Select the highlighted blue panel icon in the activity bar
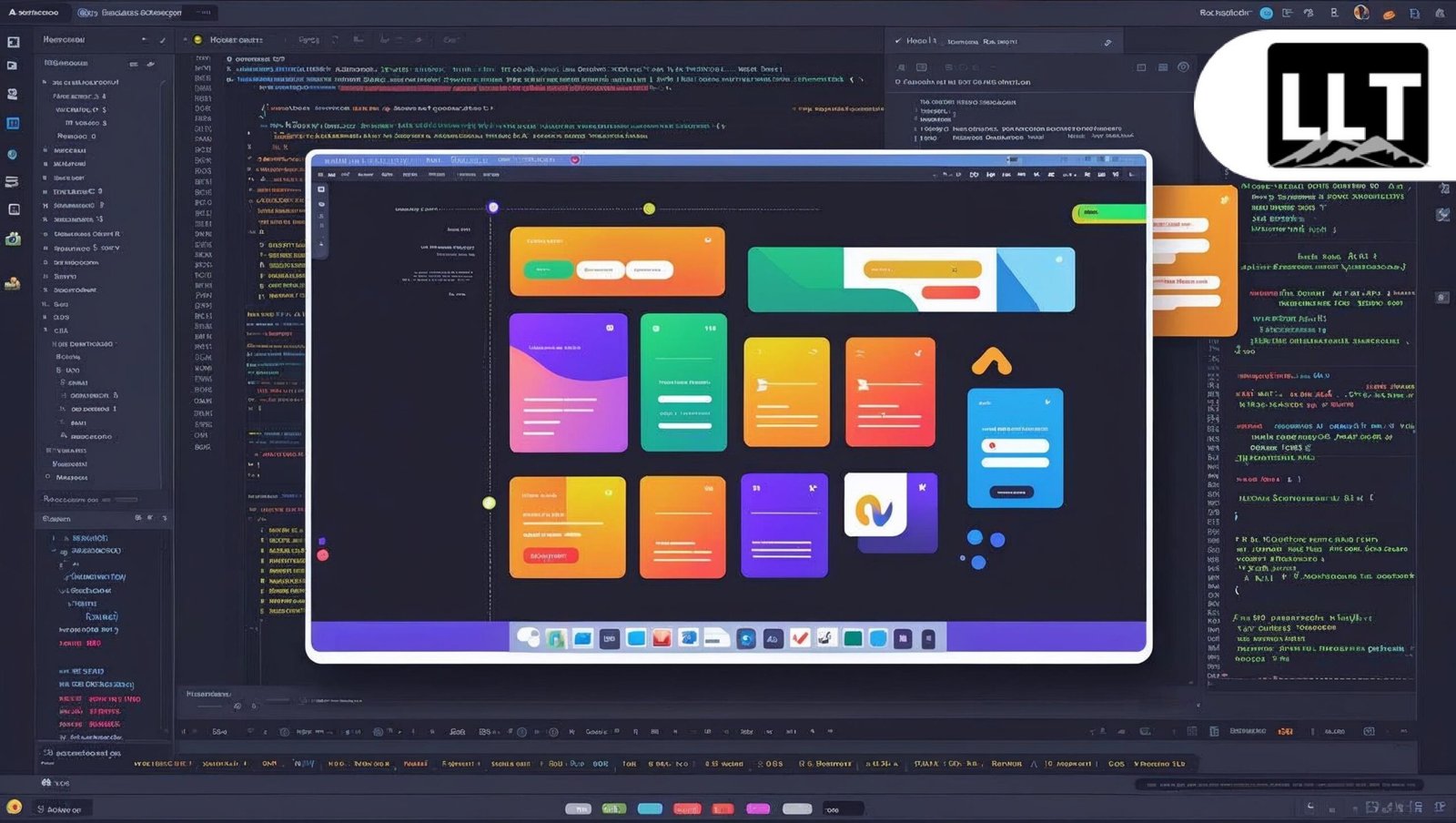 14,123
